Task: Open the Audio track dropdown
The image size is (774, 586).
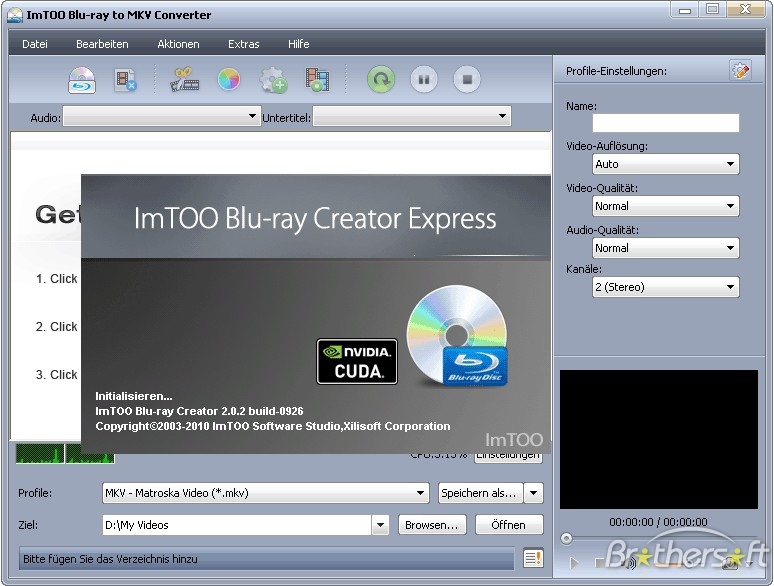Action: pyautogui.click(x=162, y=117)
